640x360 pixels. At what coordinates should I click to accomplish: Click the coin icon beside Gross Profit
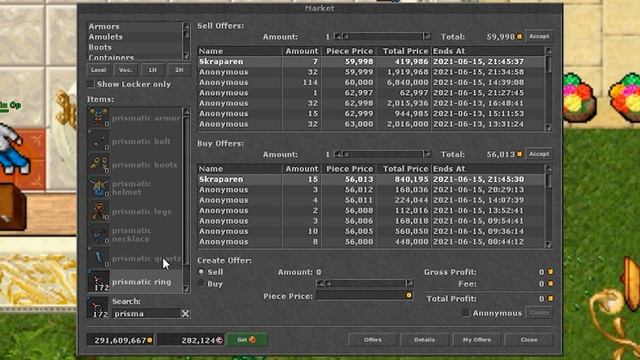(x=550, y=272)
